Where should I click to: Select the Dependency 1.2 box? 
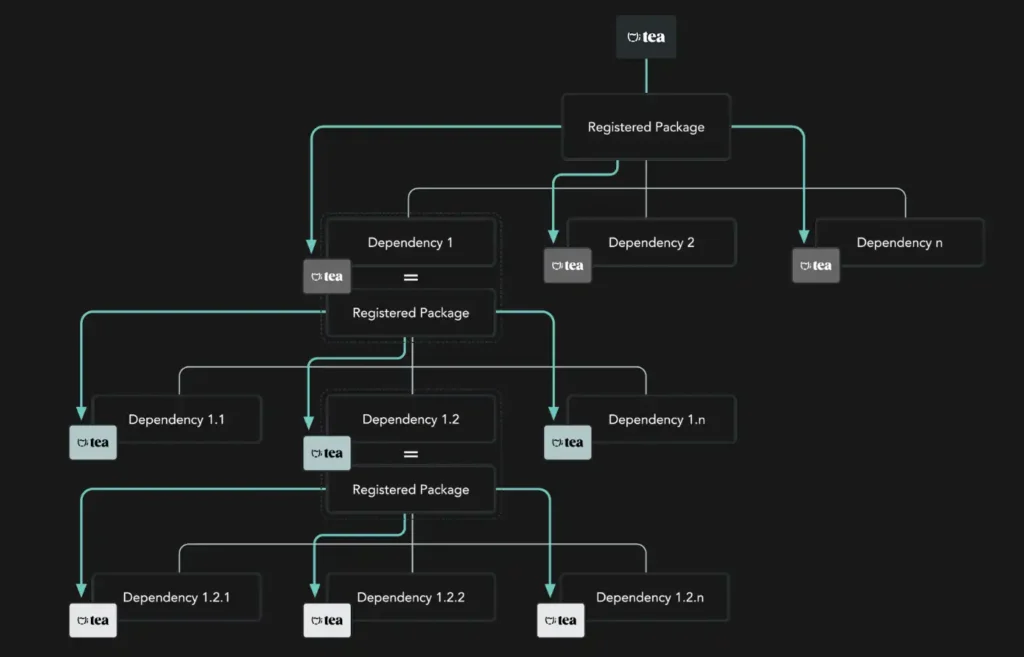click(411, 419)
